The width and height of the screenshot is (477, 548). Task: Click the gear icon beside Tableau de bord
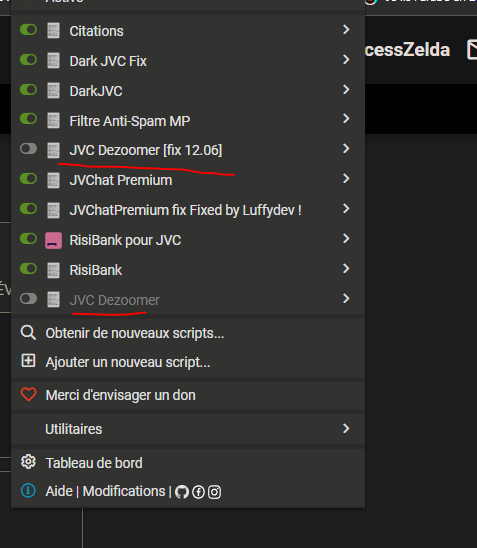point(28,462)
